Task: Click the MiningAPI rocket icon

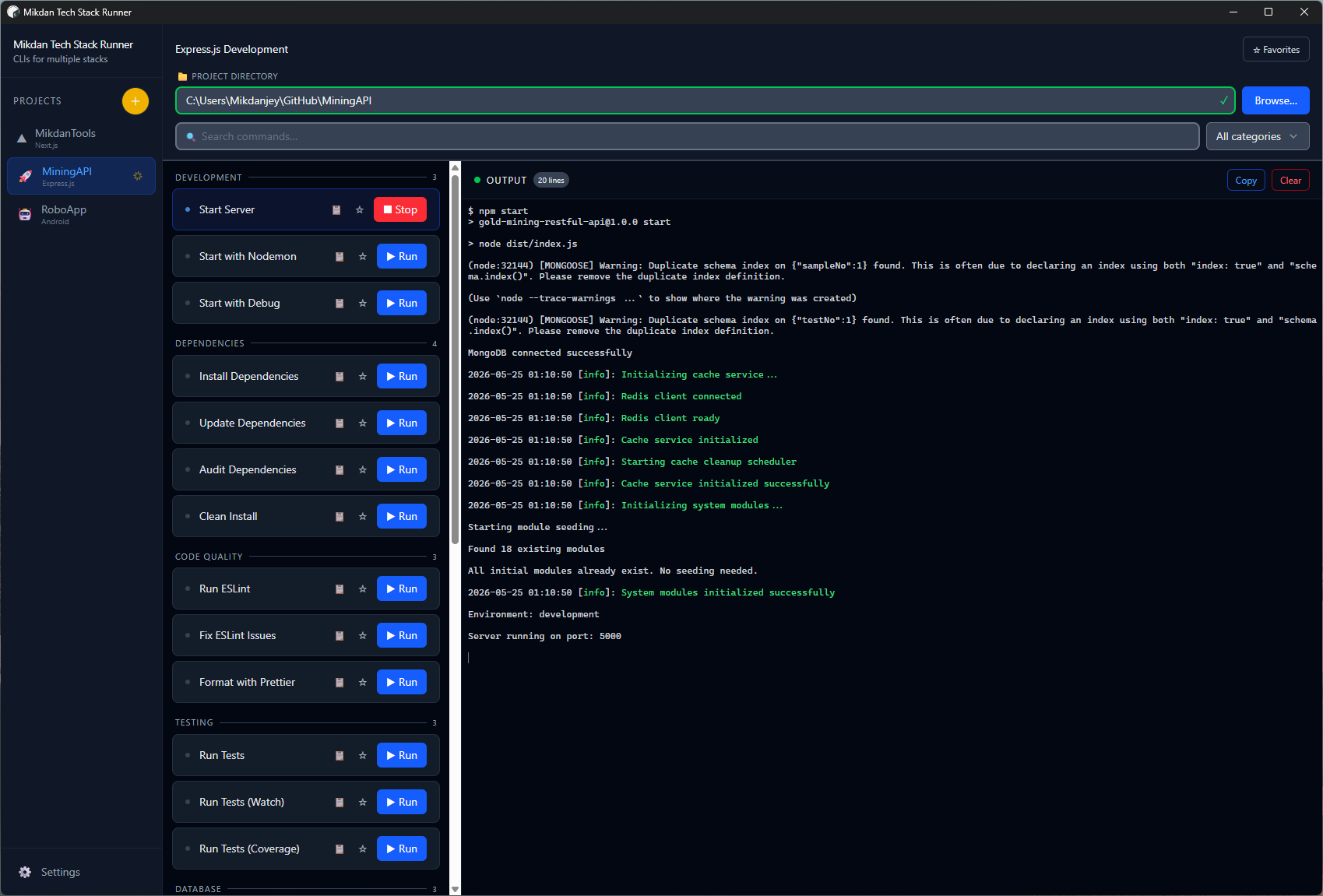Action: (x=26, y=177)
